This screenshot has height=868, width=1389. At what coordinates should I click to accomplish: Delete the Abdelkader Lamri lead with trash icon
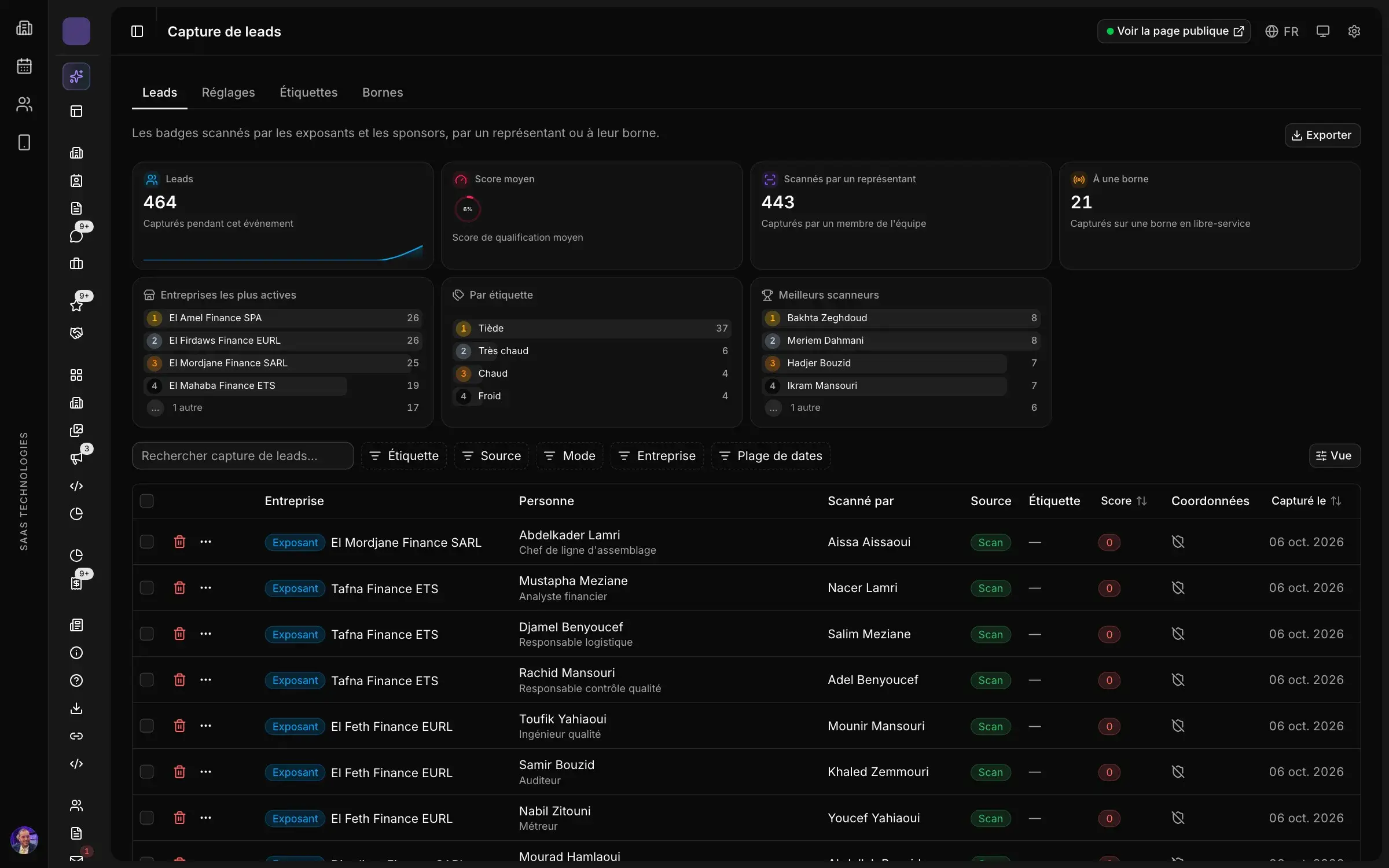[179, 542]
